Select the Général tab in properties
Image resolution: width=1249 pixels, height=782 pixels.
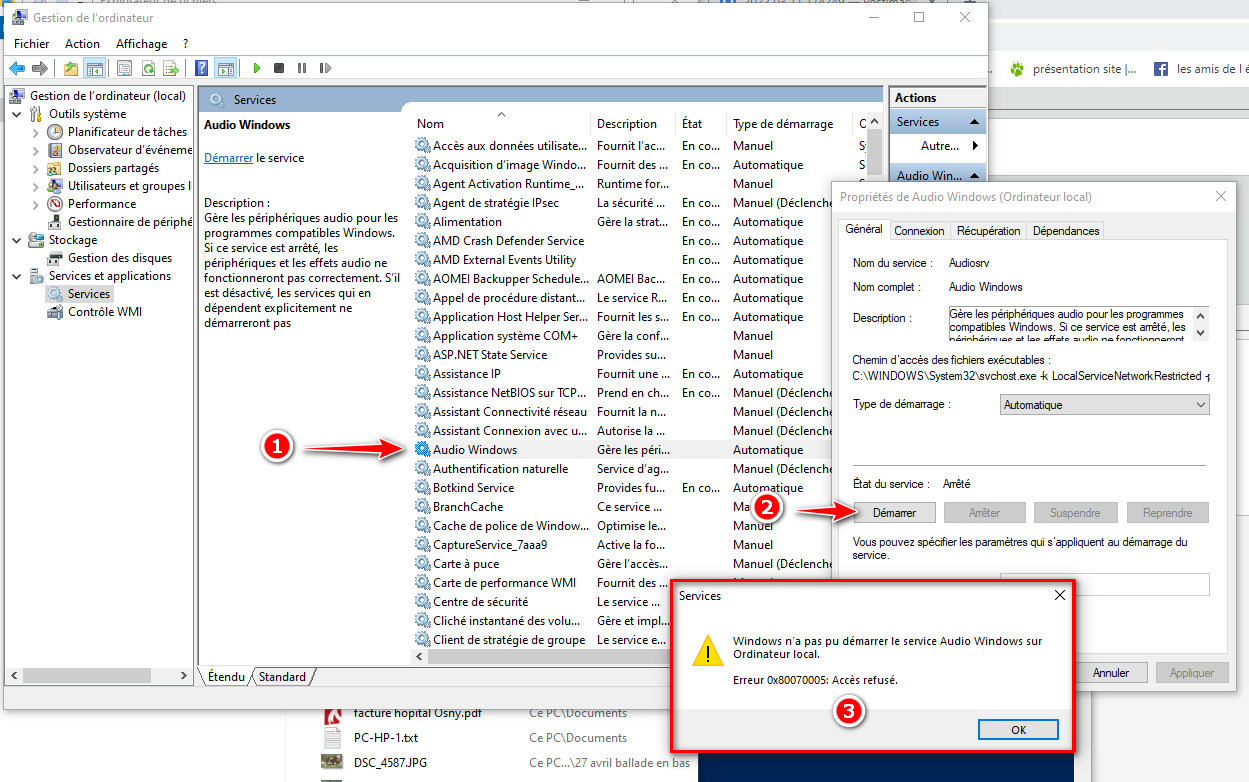(x=864, y=229)
